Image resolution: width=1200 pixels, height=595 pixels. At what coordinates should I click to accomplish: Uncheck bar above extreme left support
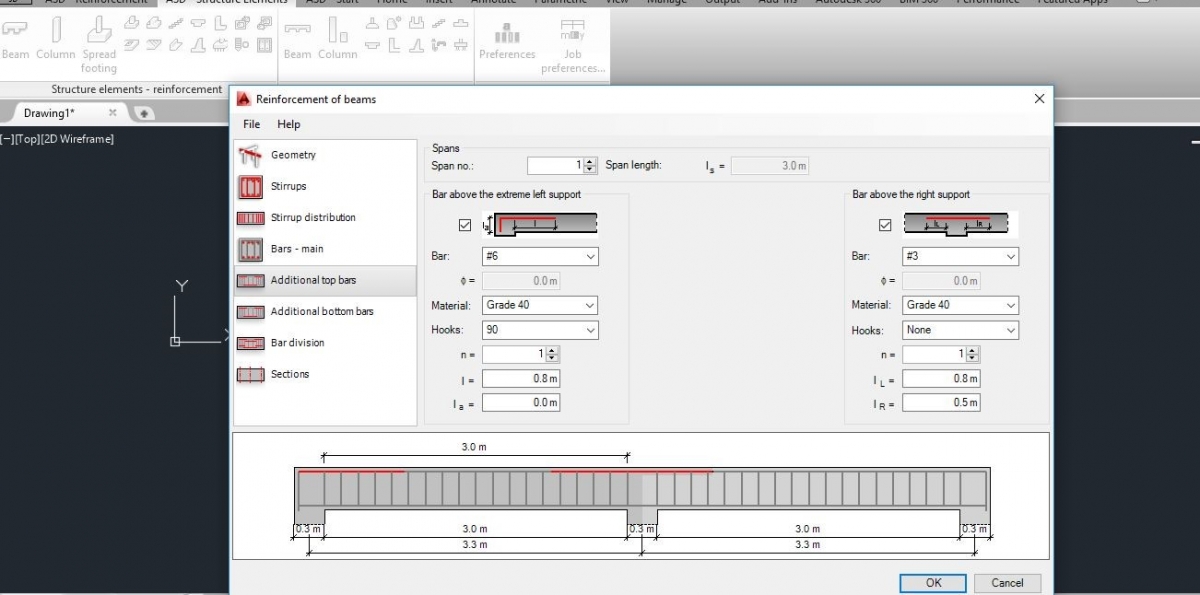(464, 225)
